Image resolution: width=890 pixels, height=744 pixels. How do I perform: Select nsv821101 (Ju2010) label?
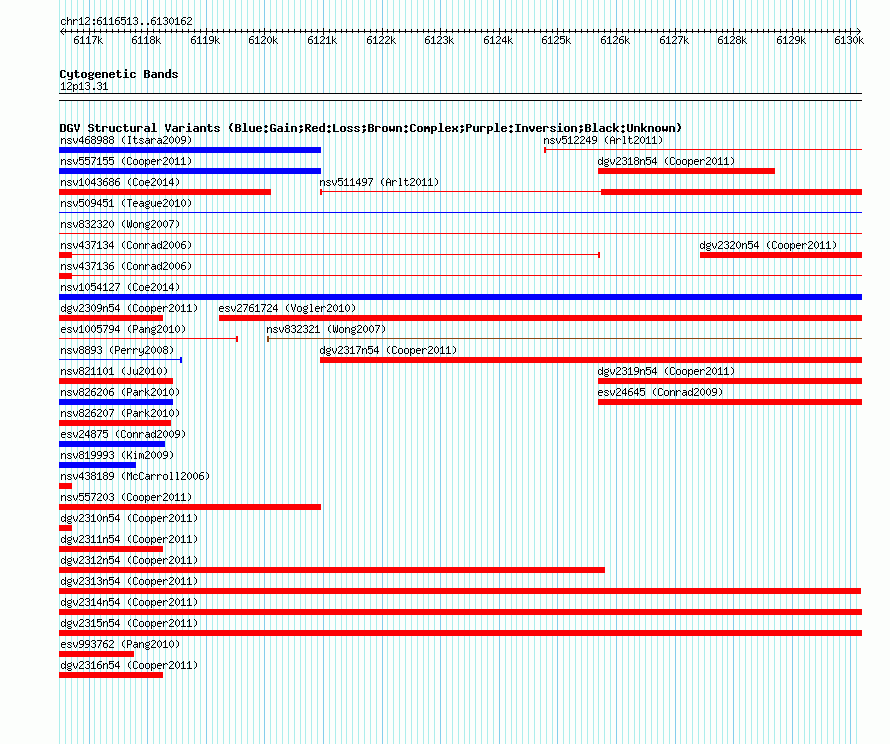(x=114, y=371)
